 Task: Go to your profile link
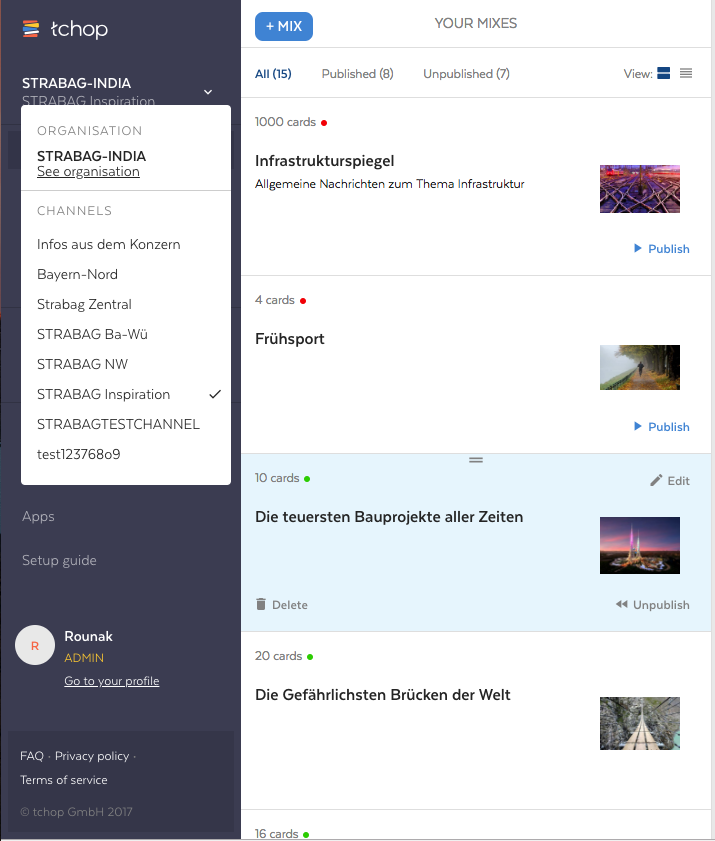[x=112, y=681]
